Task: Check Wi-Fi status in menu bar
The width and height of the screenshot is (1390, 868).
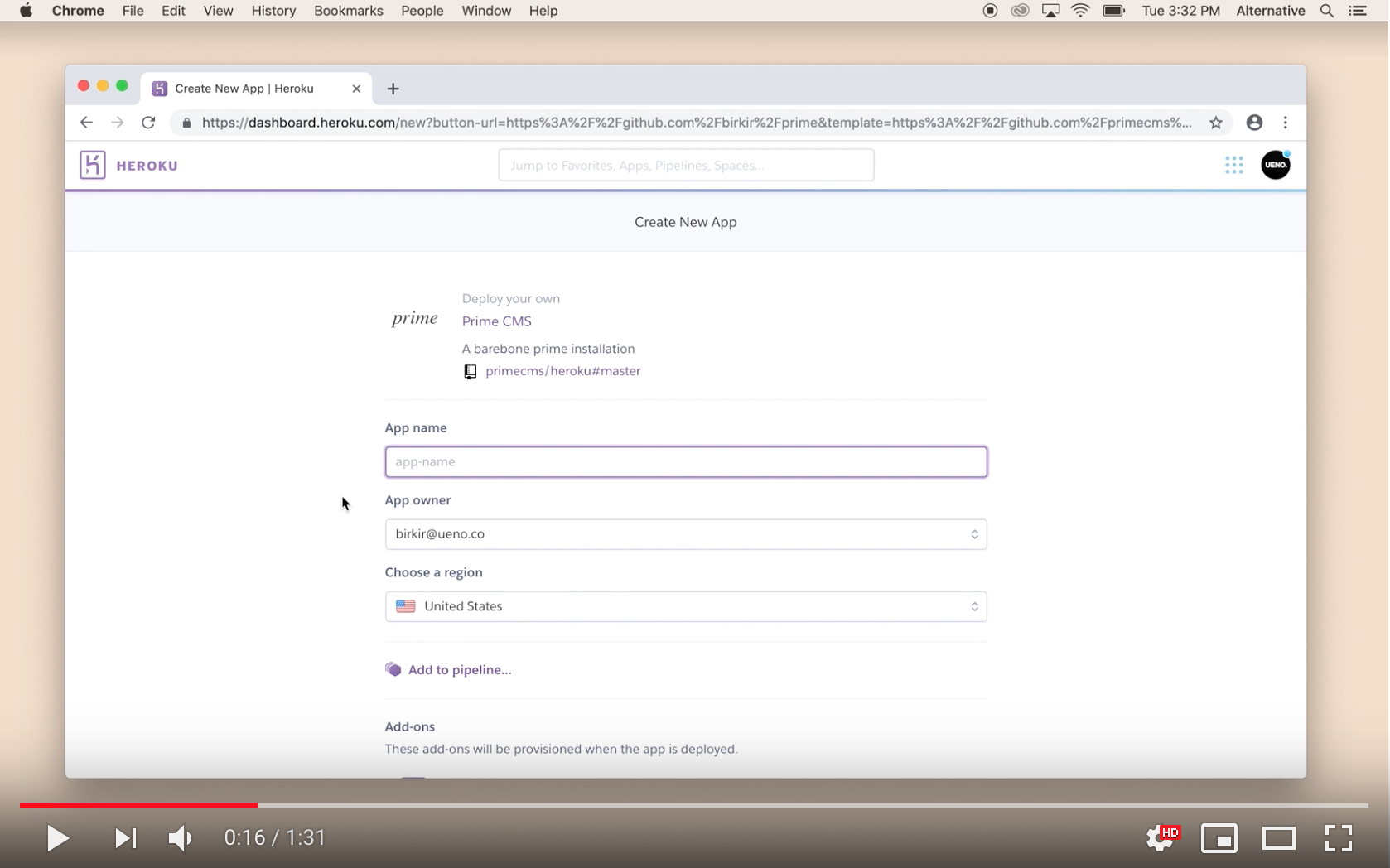Action: click(x=1080, y=11)
